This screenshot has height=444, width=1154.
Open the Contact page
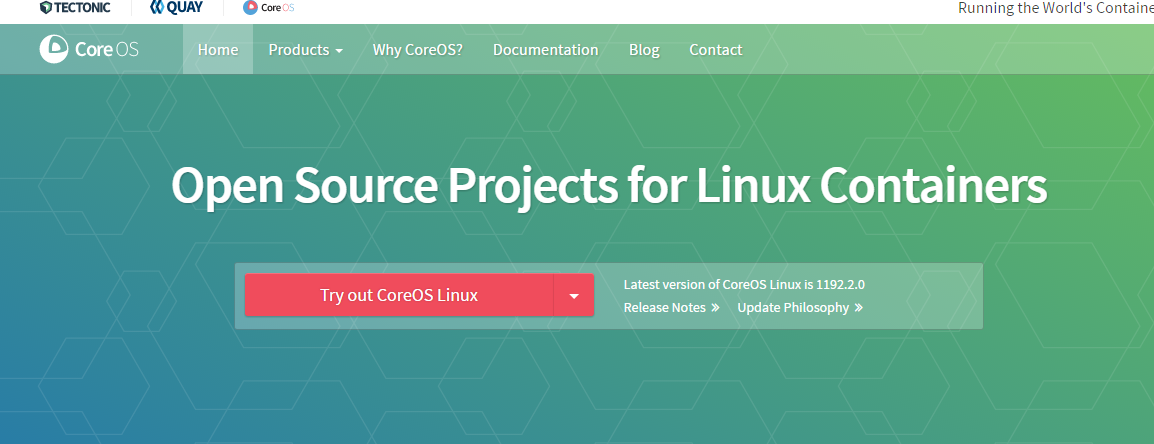click(715, 49)
